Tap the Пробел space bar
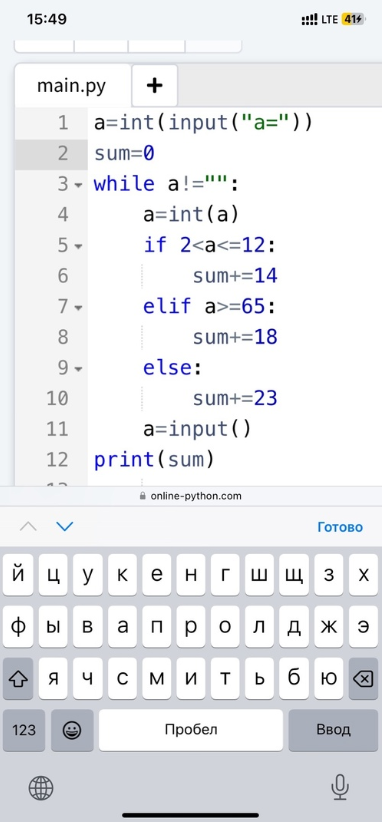 tap(191, 730)
